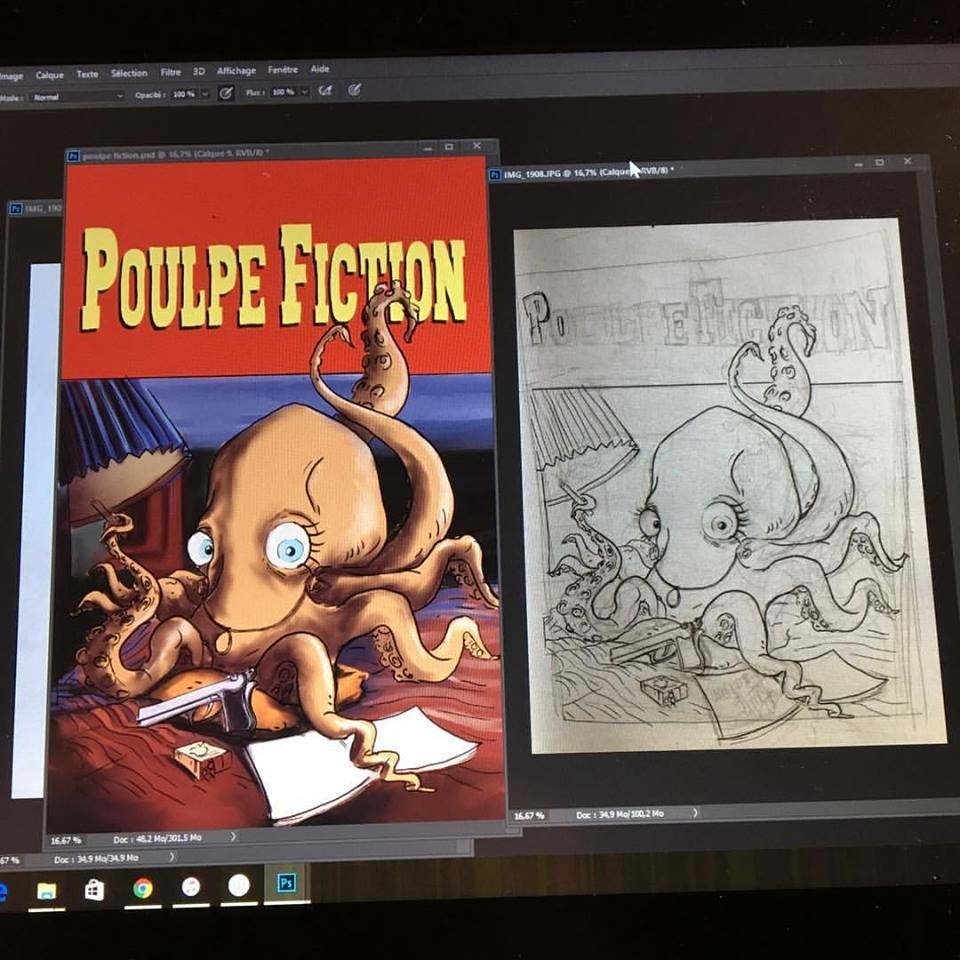Minimize the IMG_1908.JPG document window
The width and height of the screenshot is (960, 960).
(858, 163)
